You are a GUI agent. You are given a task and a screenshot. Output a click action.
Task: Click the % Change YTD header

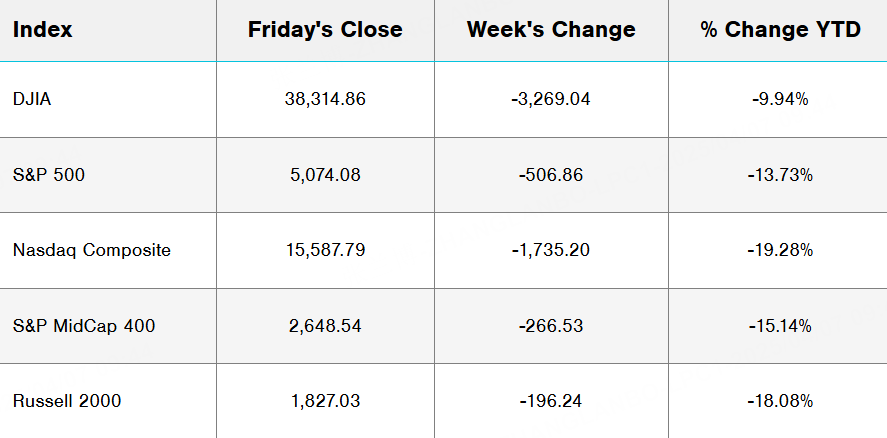tap(780, 30)
